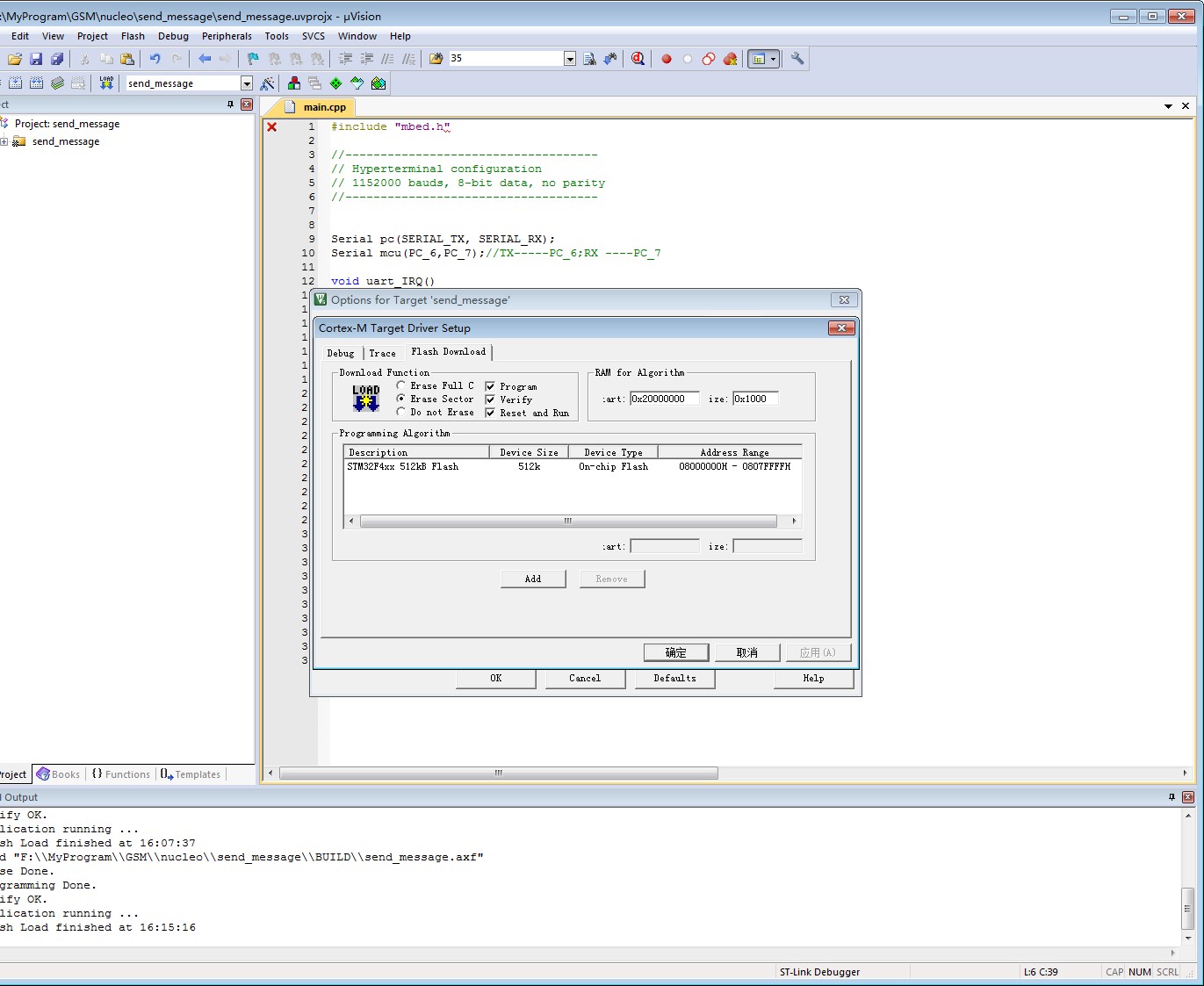The height and width of the screenshot is (986, 1204).
Task: Toggle the Program checkbox
Action: click(x=490, y=386)
